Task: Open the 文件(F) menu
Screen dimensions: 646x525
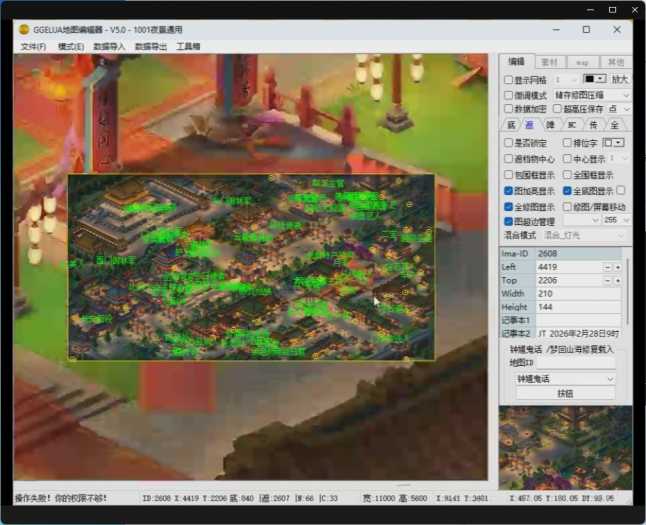Action: coord(33,47)
